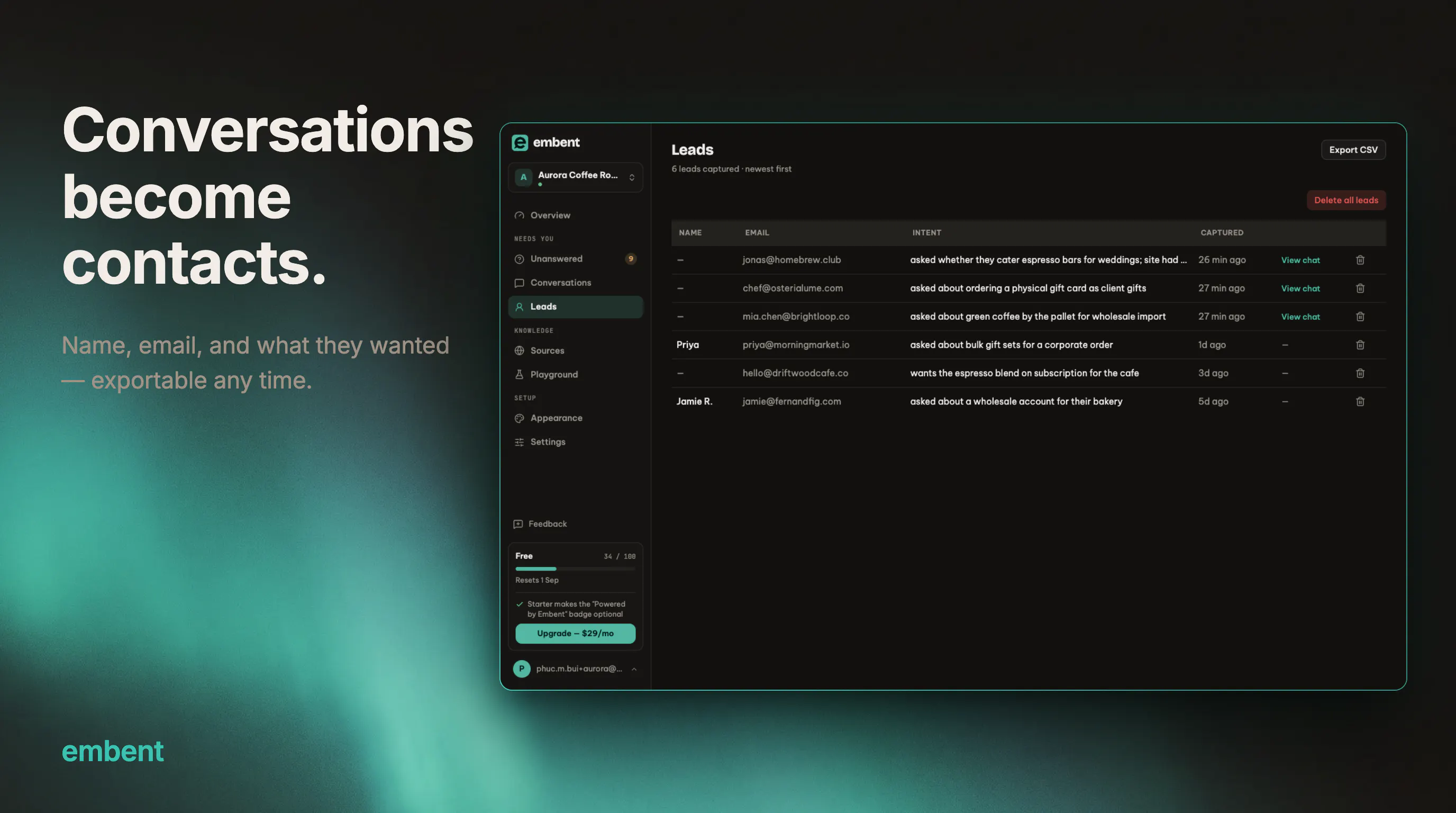
Task: Click the Starter badge optional note
Action: tap(576, 609)
